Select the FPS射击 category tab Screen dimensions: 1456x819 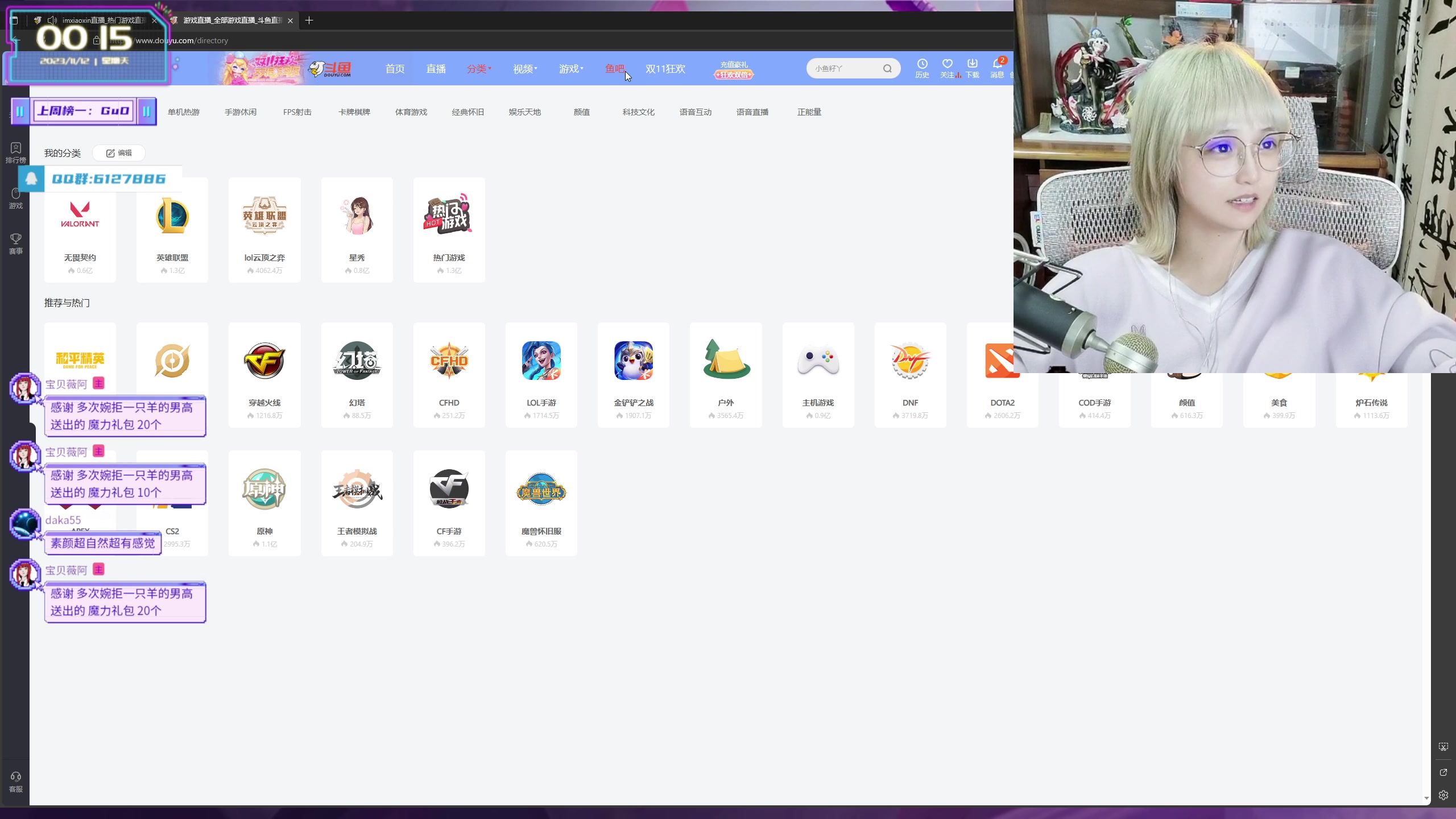click(x=297, y=112)
